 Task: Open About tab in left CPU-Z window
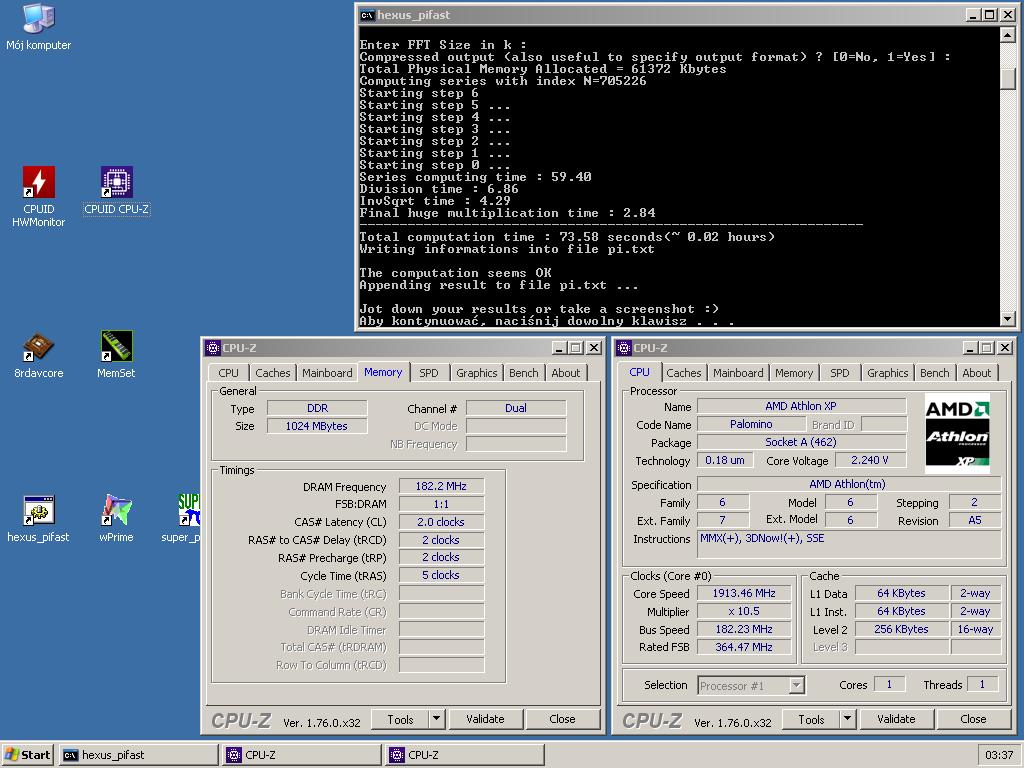pyautogui.click(x=566, y=373)
